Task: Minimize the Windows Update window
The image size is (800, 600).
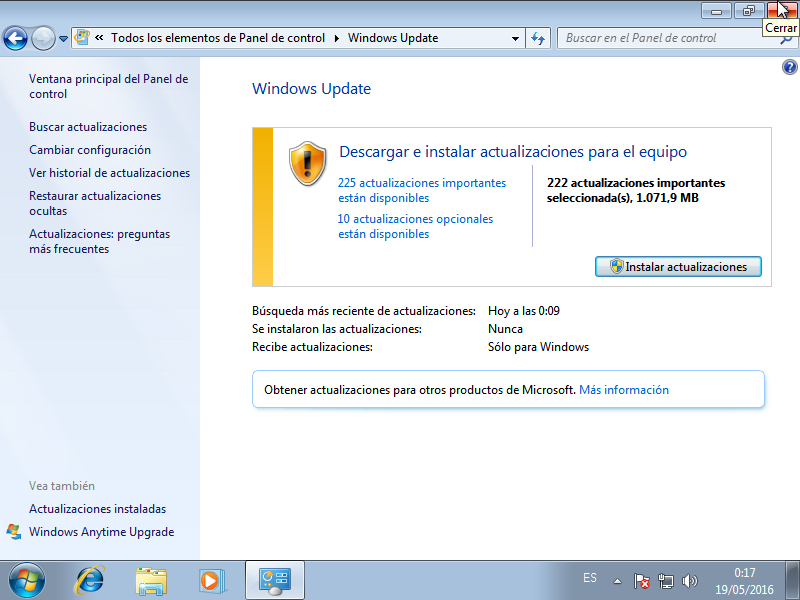Action: click(716, 10)
